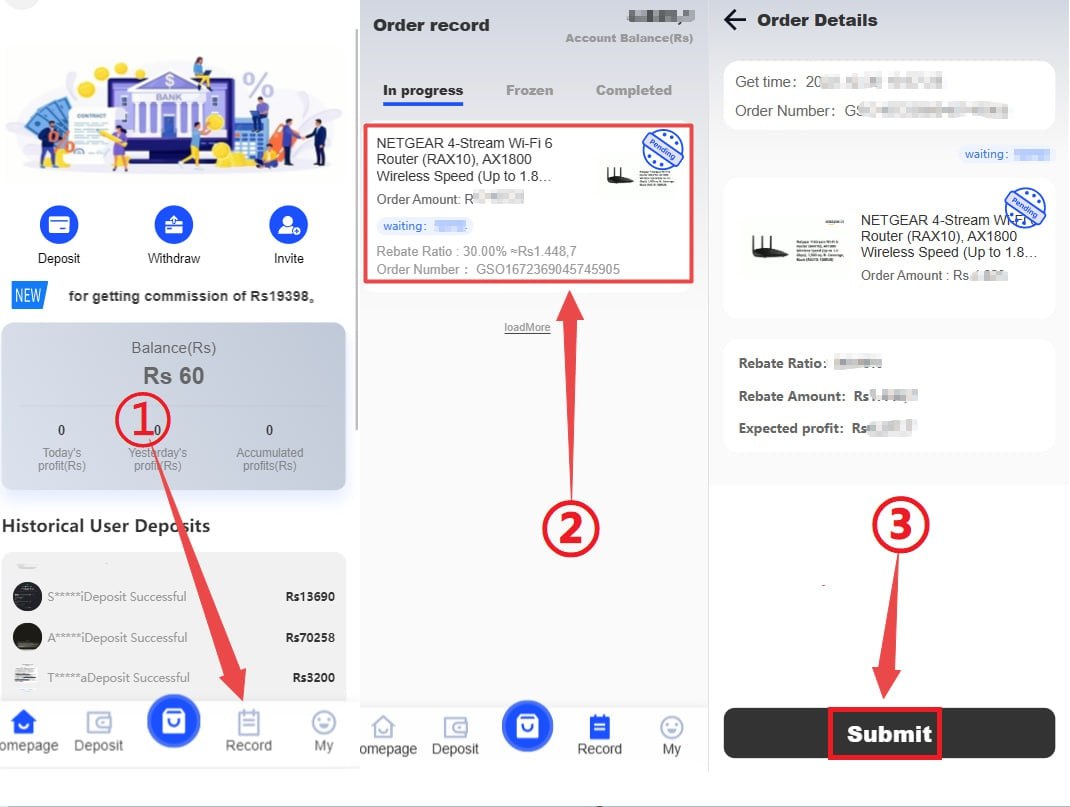The height and width of the screenshot is (807, 1070).
Task: Tap the blue Deposit wallet icon on home screen
Action: (59, 224)
